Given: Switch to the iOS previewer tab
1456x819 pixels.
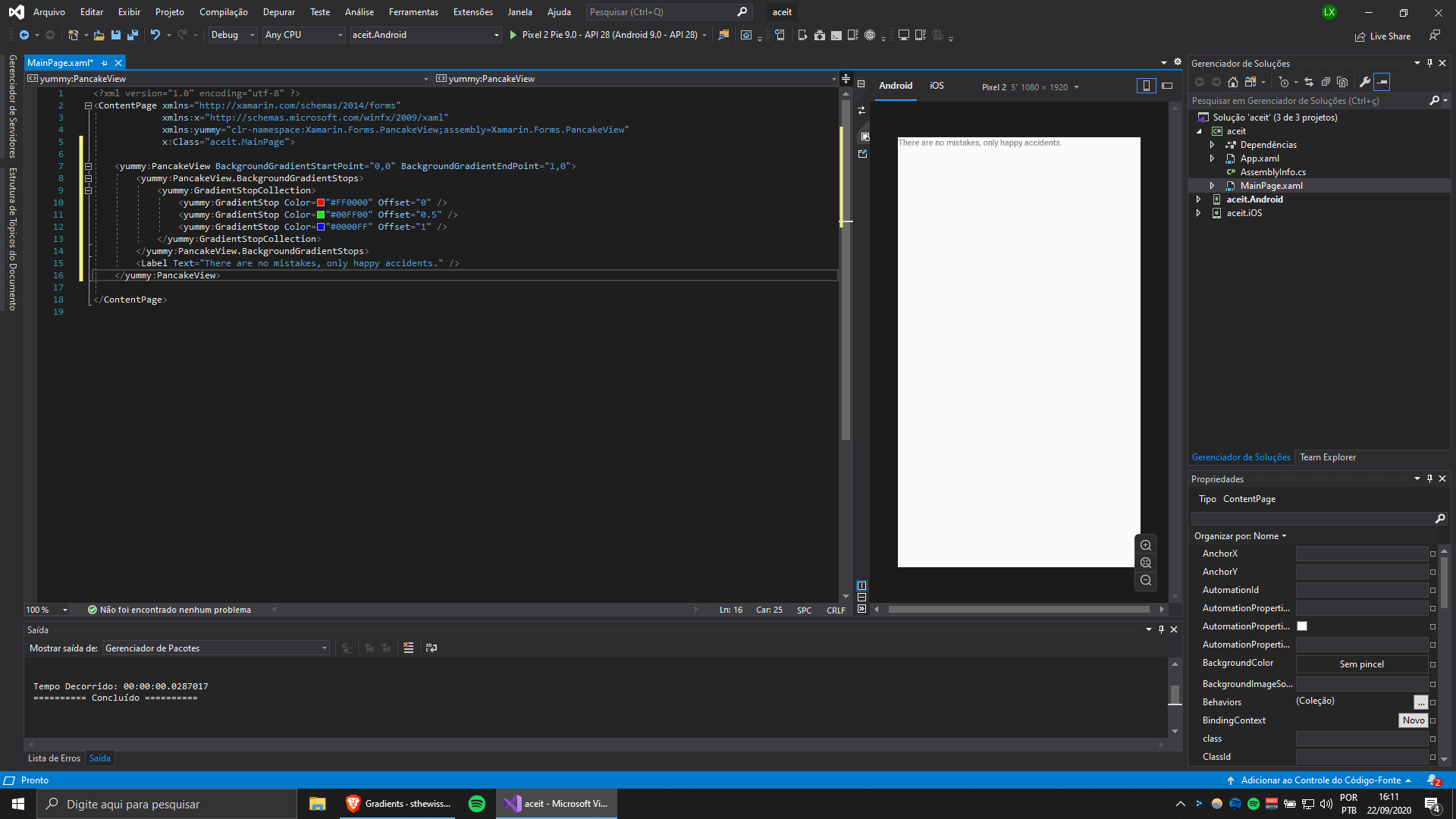Looking at the screenshot, I should [x=937, y=86].
